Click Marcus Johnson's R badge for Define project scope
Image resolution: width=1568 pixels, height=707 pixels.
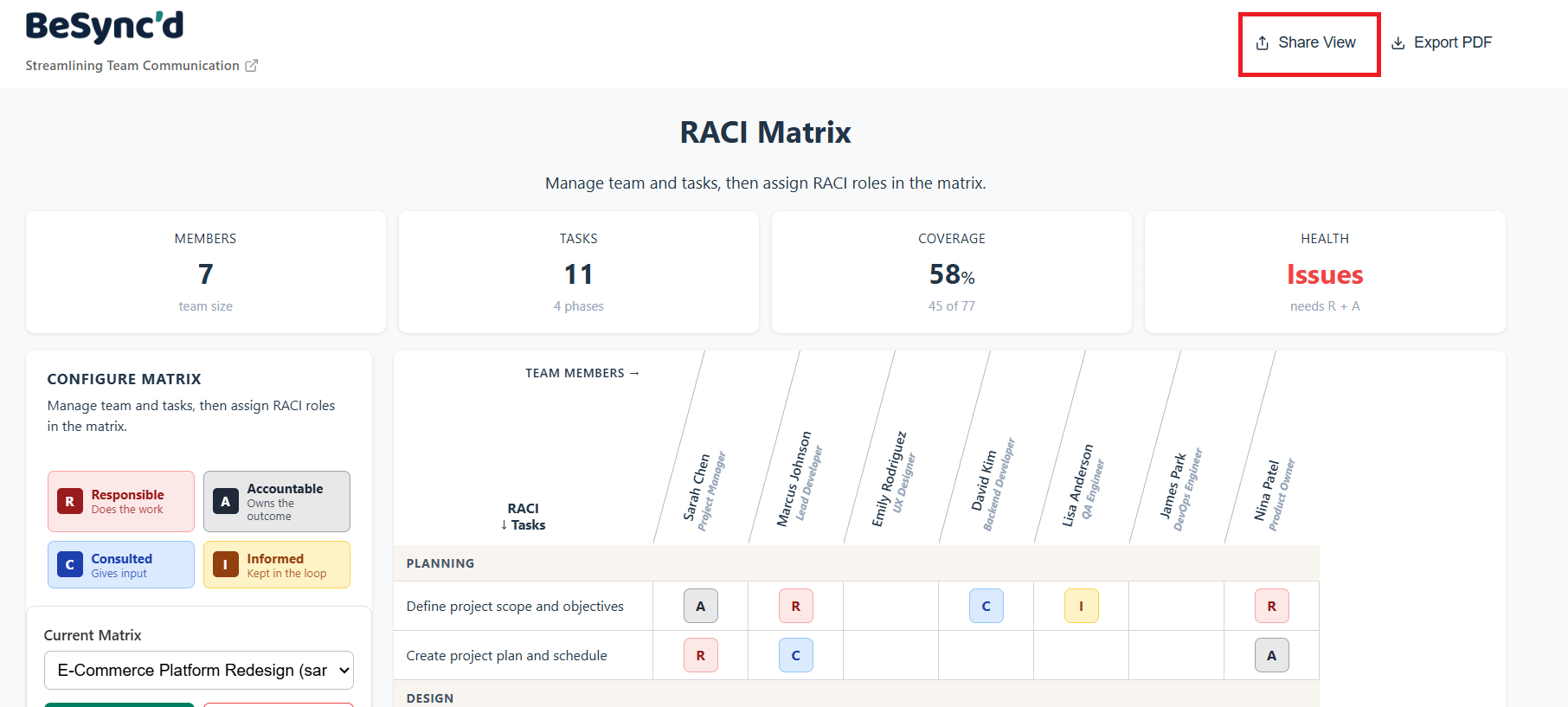tap(796, 607)
